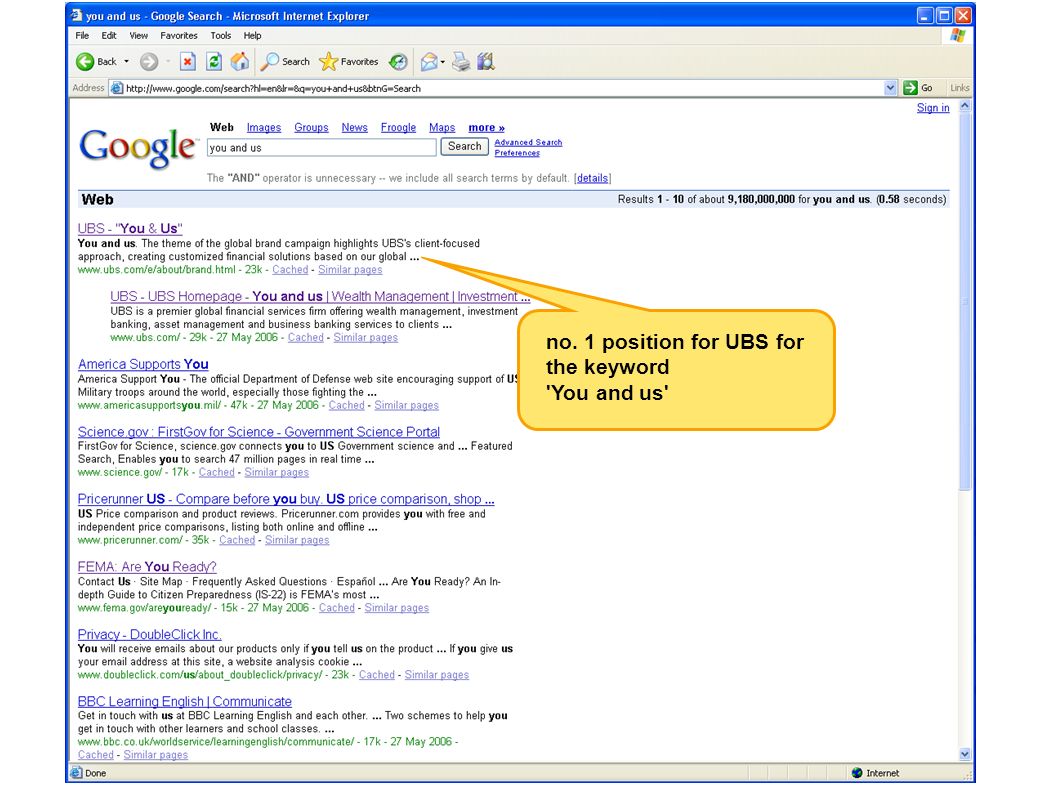Open Similar pages for pricerunner.com
This screenshot has width=1056, height=792.
click(x=297, y=540)
